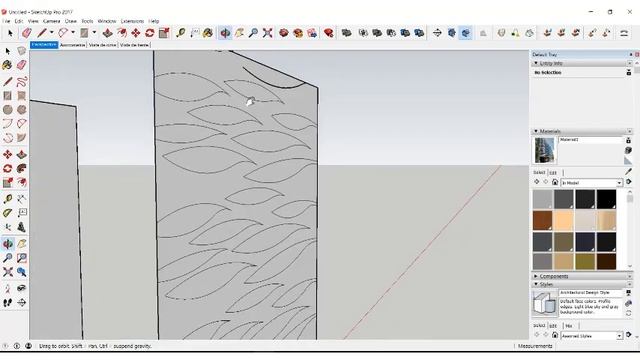640x360 pixels.
Task: Select the brown wood material swatch in second row
Action: pos(542,220)
